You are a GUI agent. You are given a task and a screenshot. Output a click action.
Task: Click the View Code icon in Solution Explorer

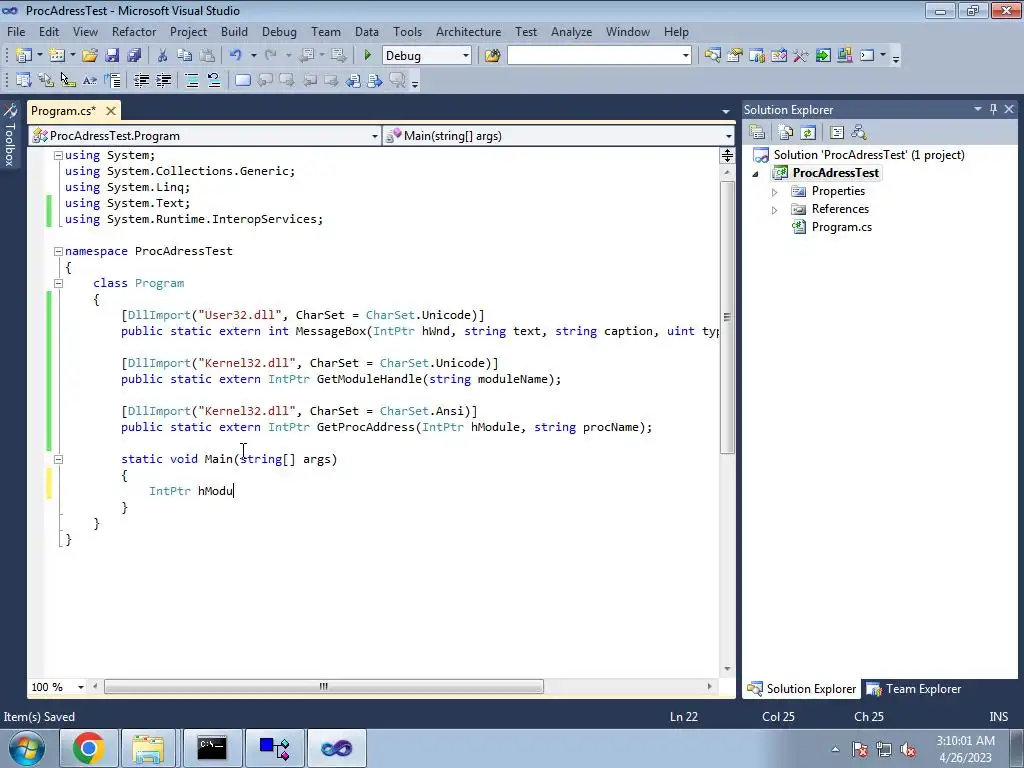tap(837, 133)
